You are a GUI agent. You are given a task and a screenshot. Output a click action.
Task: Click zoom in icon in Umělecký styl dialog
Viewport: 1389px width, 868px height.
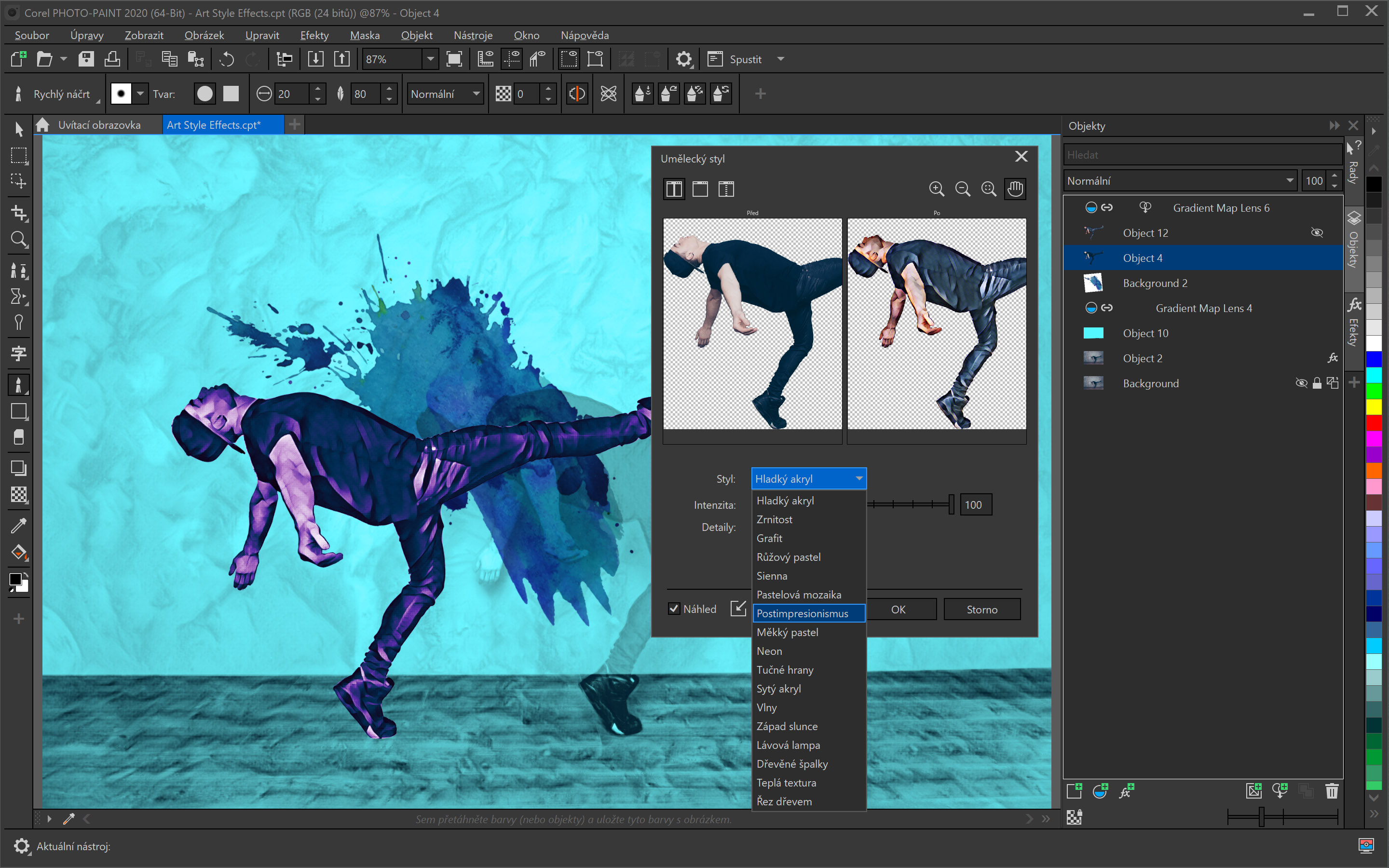click(936, 189)
